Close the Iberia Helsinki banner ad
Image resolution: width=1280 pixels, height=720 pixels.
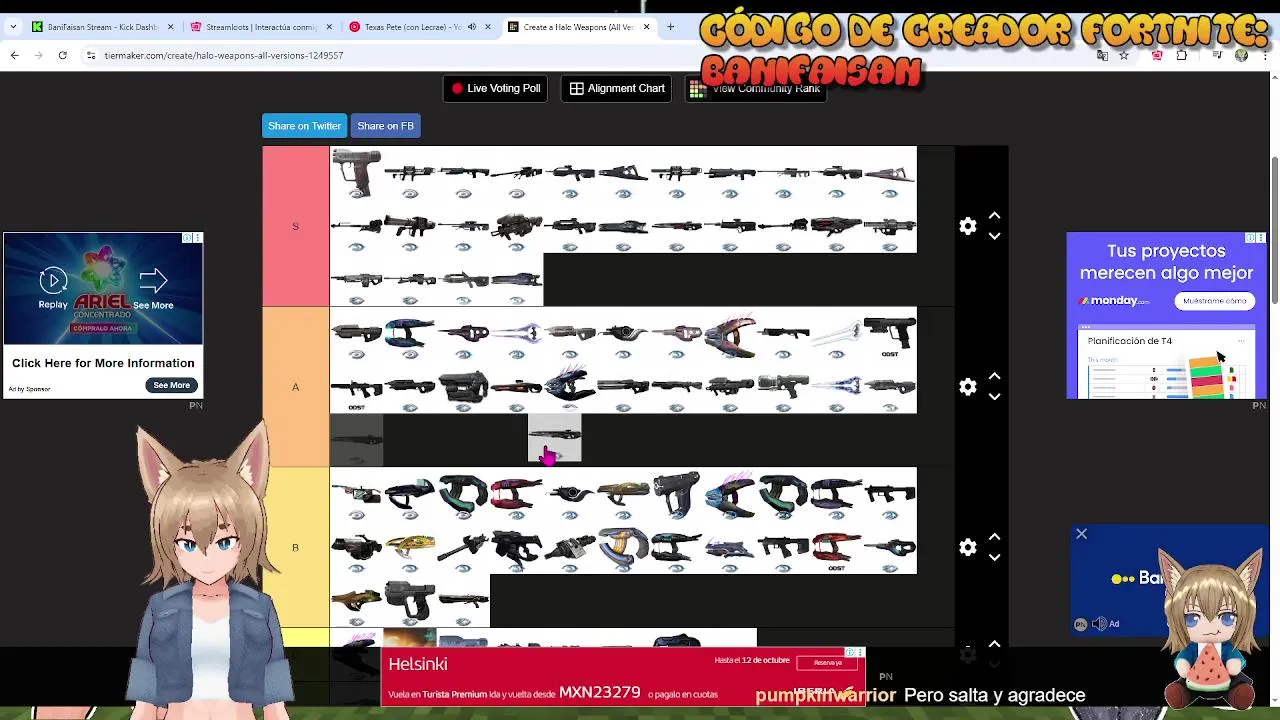tap(860, 652)
